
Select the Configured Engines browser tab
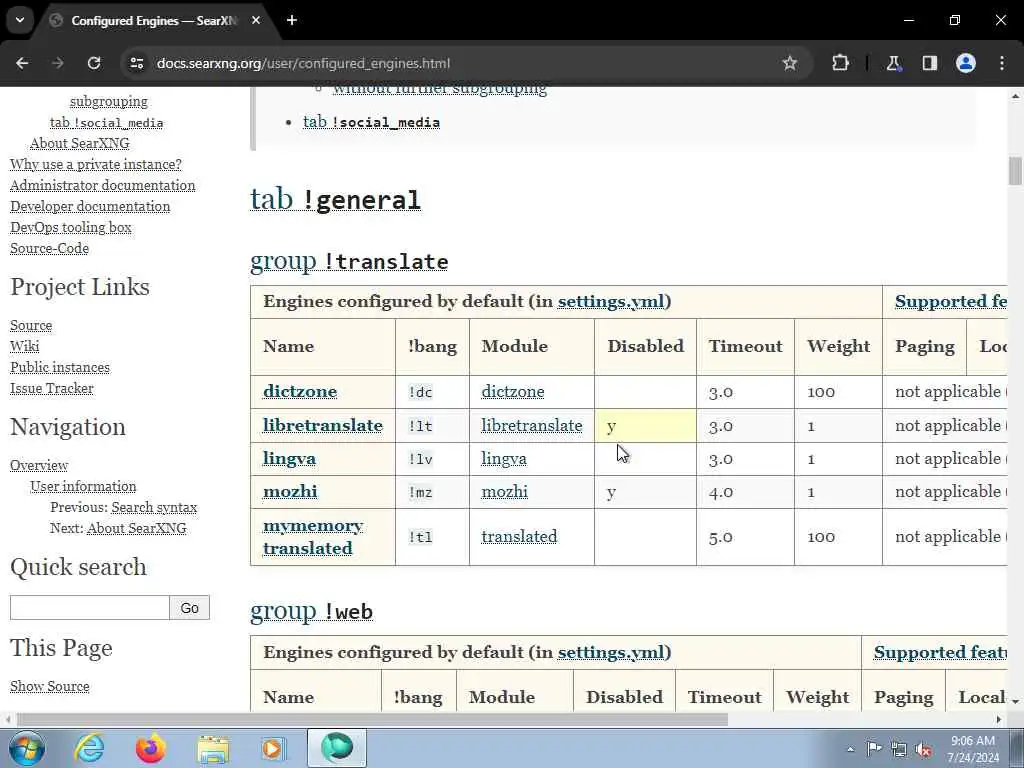click(153, 20)
